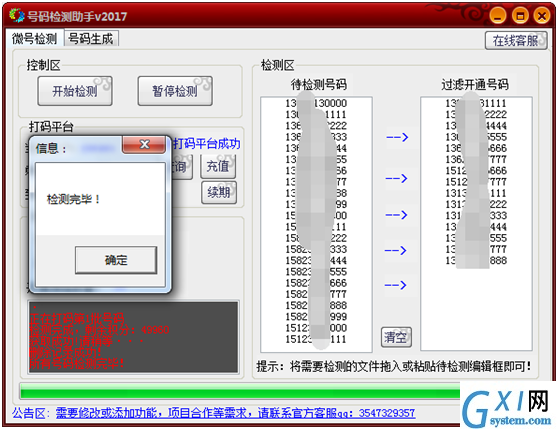Click inside the 待检测号码 list box

[316, 224]
